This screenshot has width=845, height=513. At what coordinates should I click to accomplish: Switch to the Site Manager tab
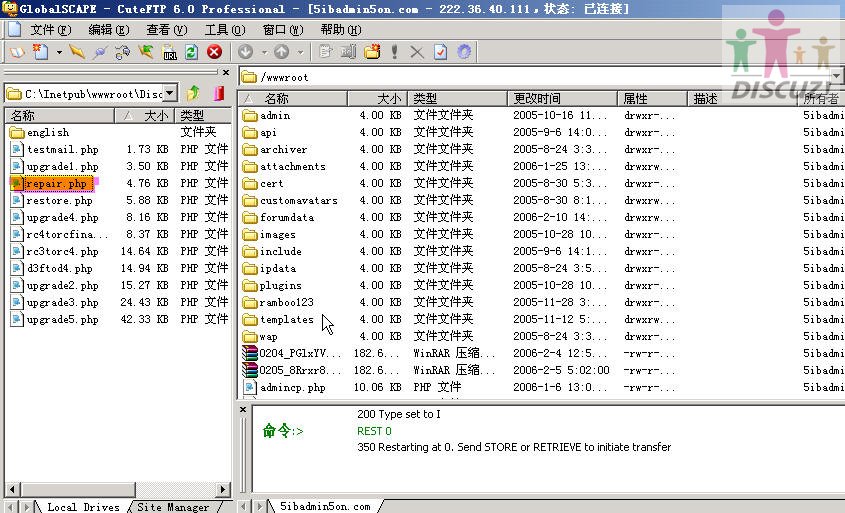(172, 507)
